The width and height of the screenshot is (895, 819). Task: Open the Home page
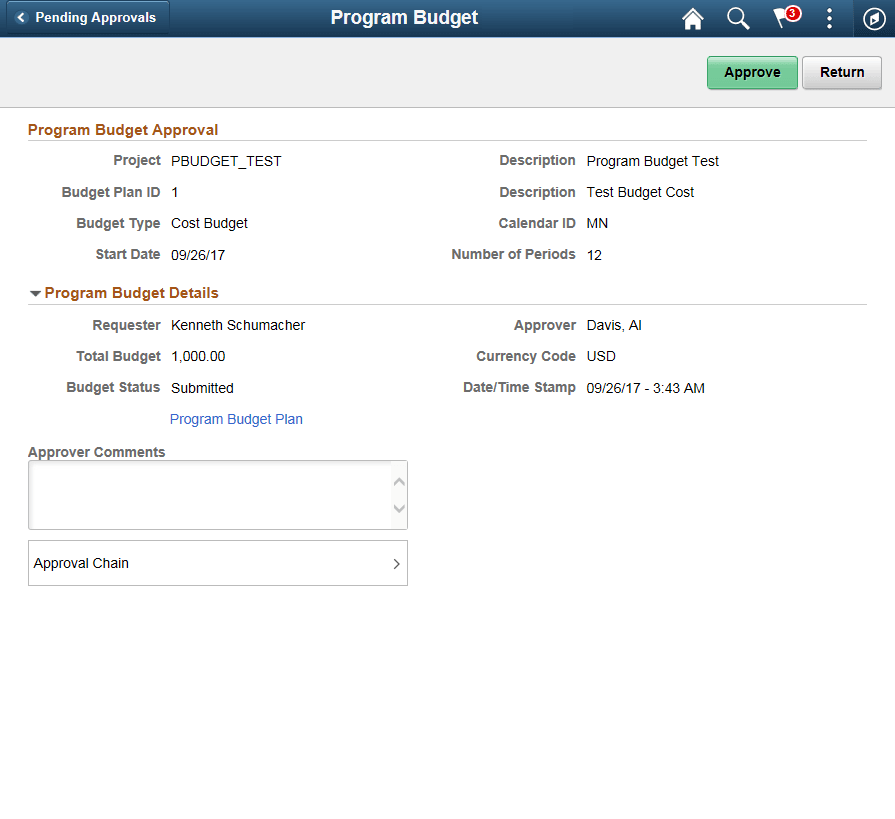pos(693,18)
